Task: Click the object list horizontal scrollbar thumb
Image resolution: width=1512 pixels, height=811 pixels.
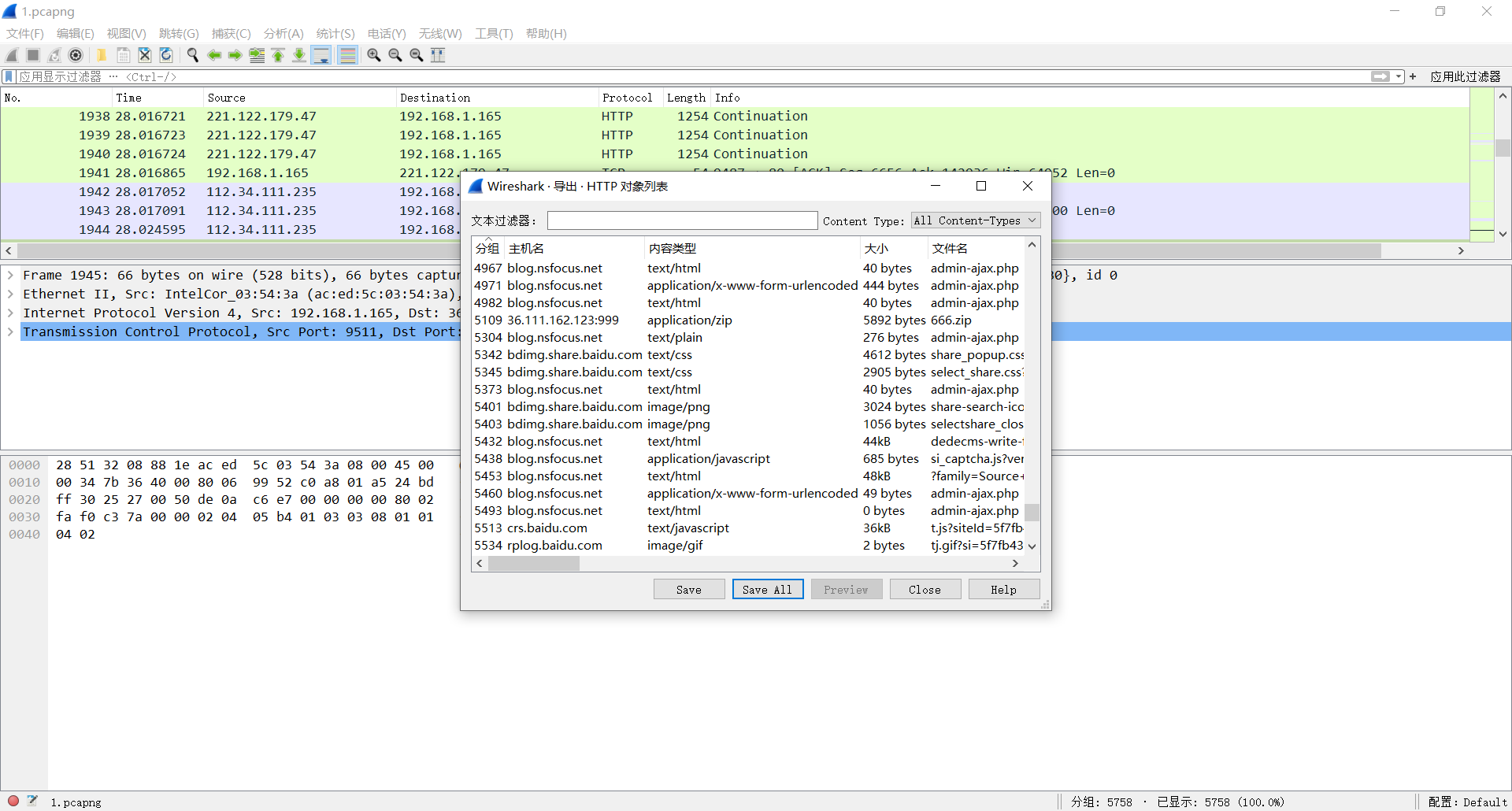Action: [x=534, y=563]
